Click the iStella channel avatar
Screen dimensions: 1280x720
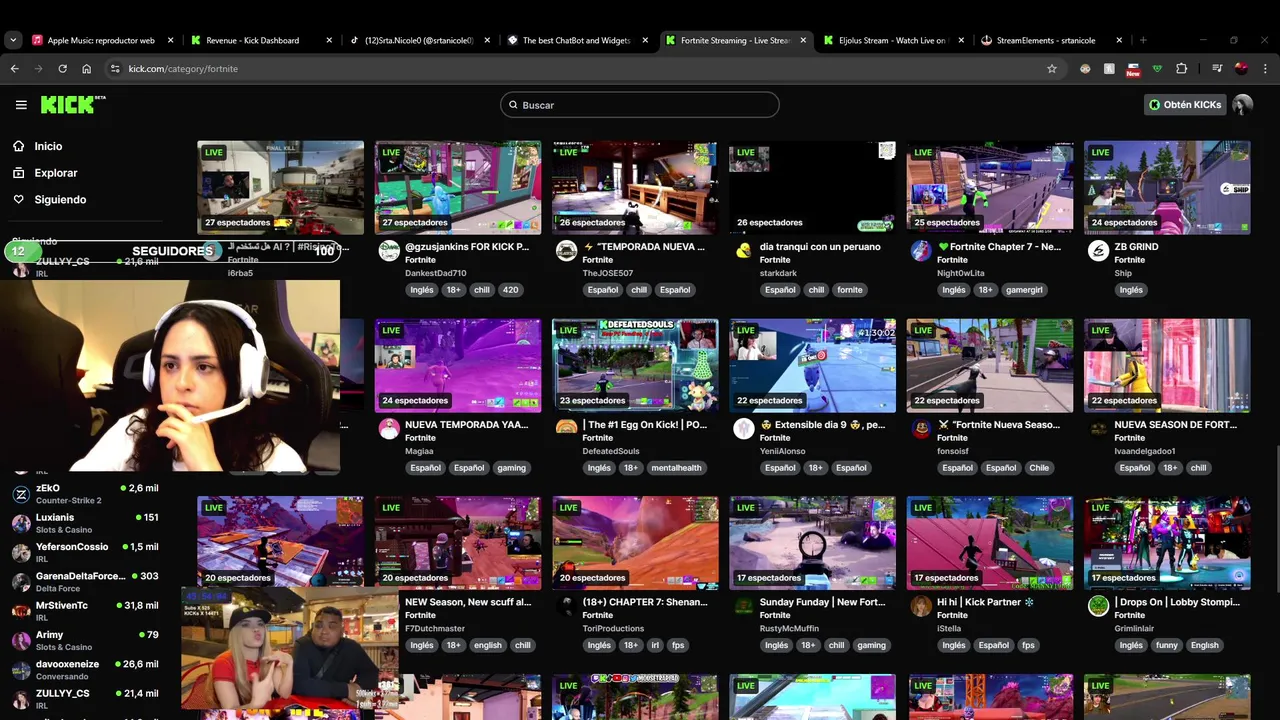pyautogui.click(x=921, y=606)
